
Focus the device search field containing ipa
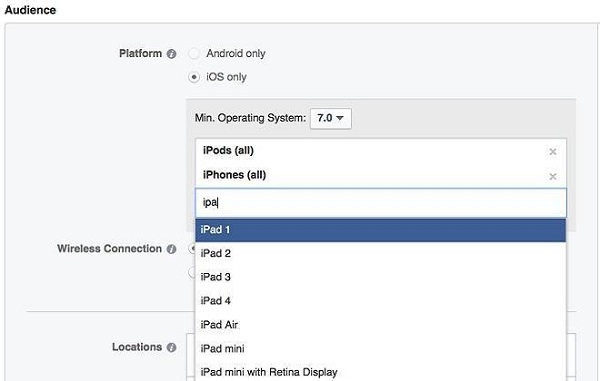[x=380, y=202]
